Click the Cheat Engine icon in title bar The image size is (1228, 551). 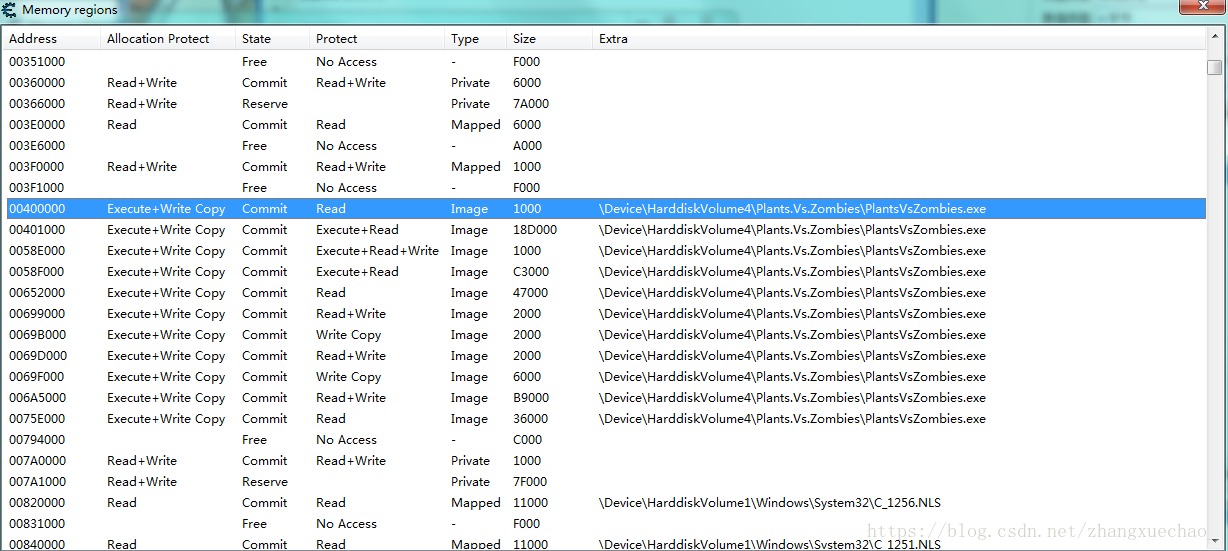[x=9, y=10]
